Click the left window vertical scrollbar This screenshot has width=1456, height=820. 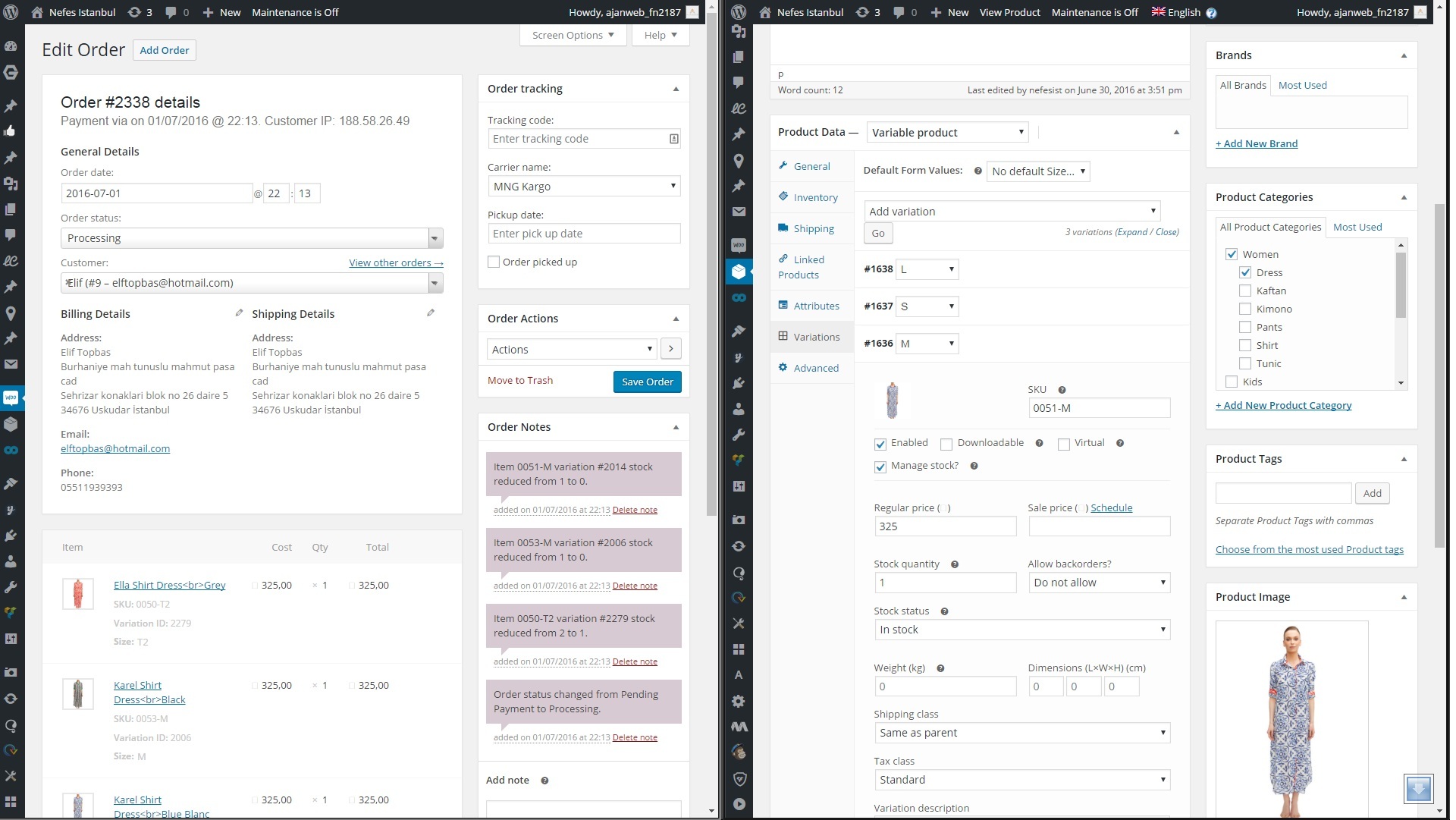[x=711, y=265]
